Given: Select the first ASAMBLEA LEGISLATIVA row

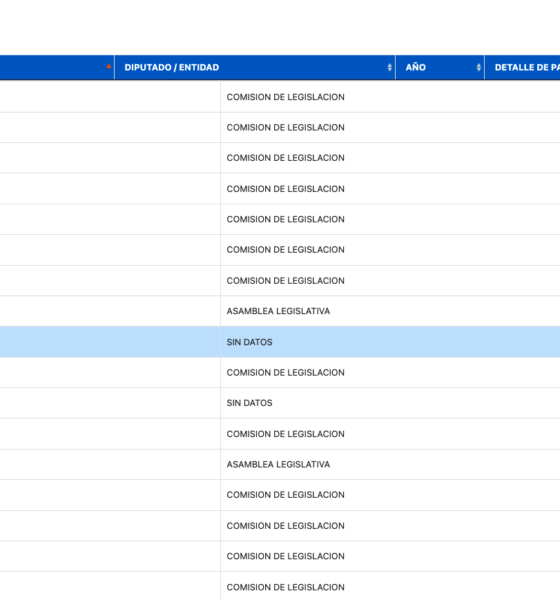Looking at the screenshot, I should click(x=280, y=311).
